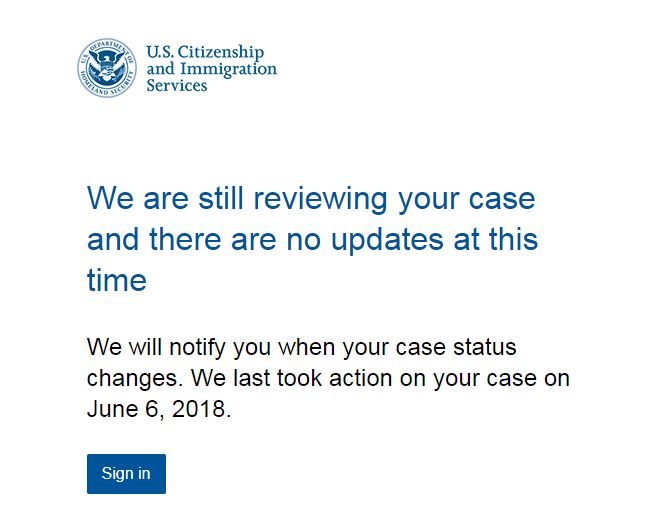Click the word 'changes' in the paragraph
The image size is (650, 522).
point(132,379)
